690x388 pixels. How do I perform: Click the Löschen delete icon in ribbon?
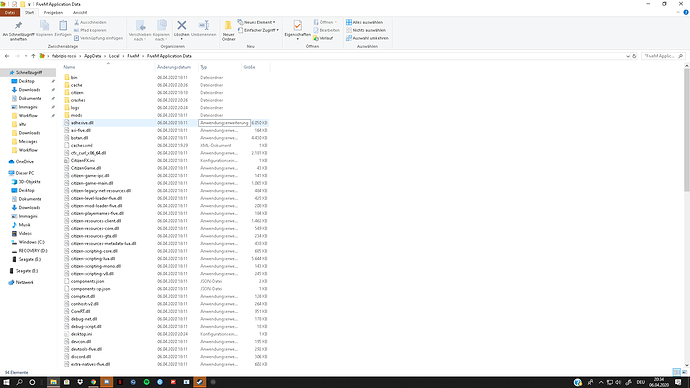tap(181, 26)
